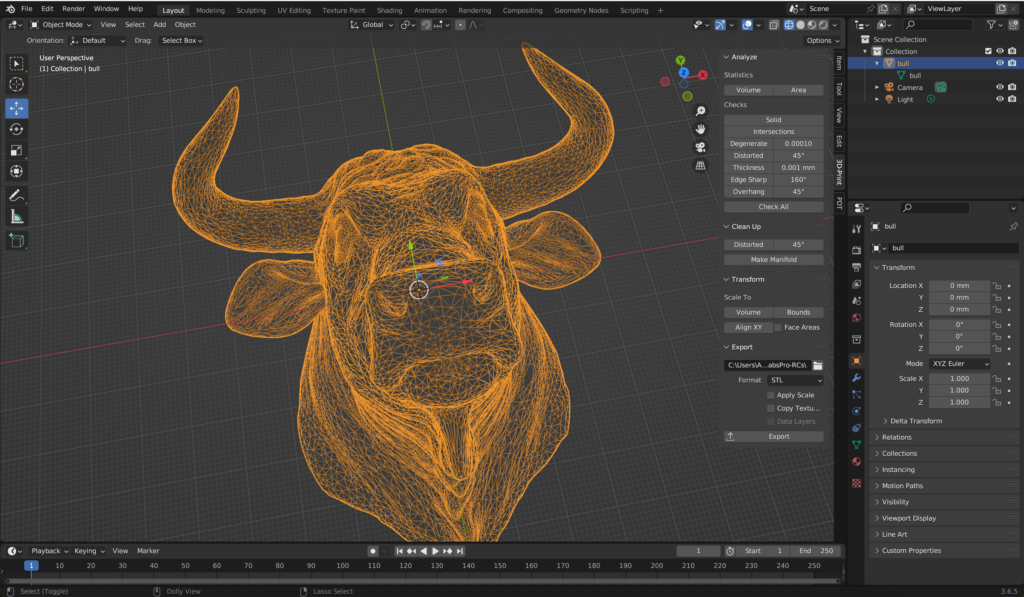This screenshot has height=597, width=1024.
Task: Activate the Rotate tool
Action: [17, 129]
